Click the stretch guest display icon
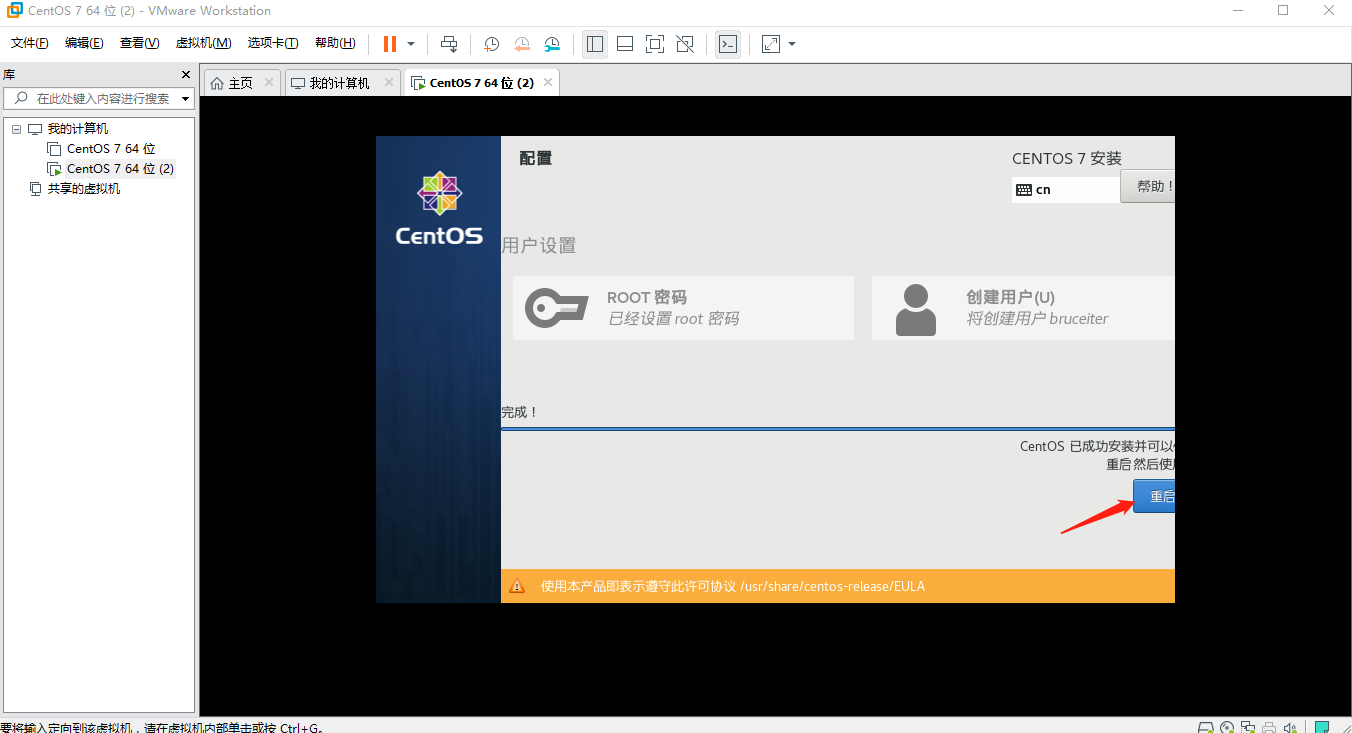 [771, 44]
